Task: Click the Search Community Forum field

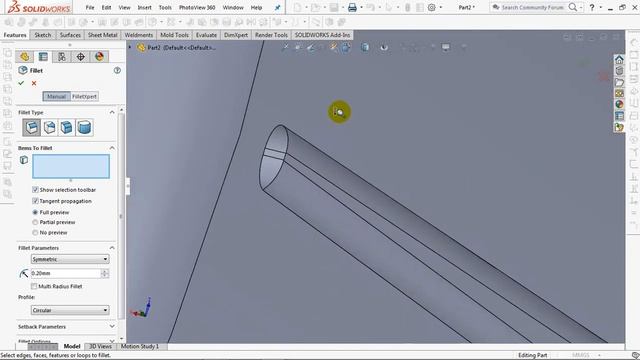Action: click(532, 7)
